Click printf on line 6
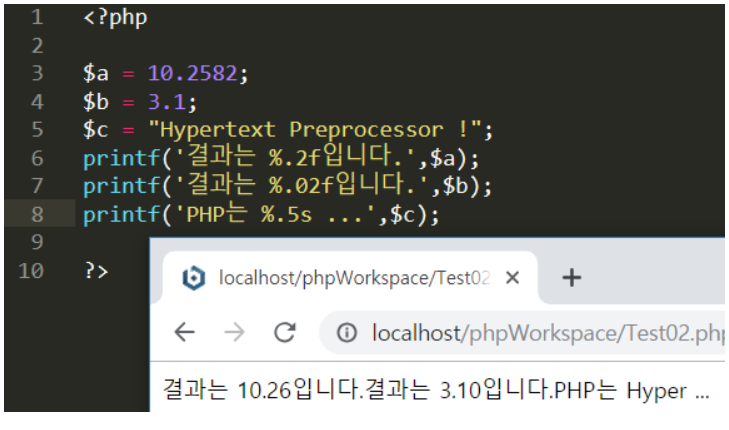 (x=122, y=159)
